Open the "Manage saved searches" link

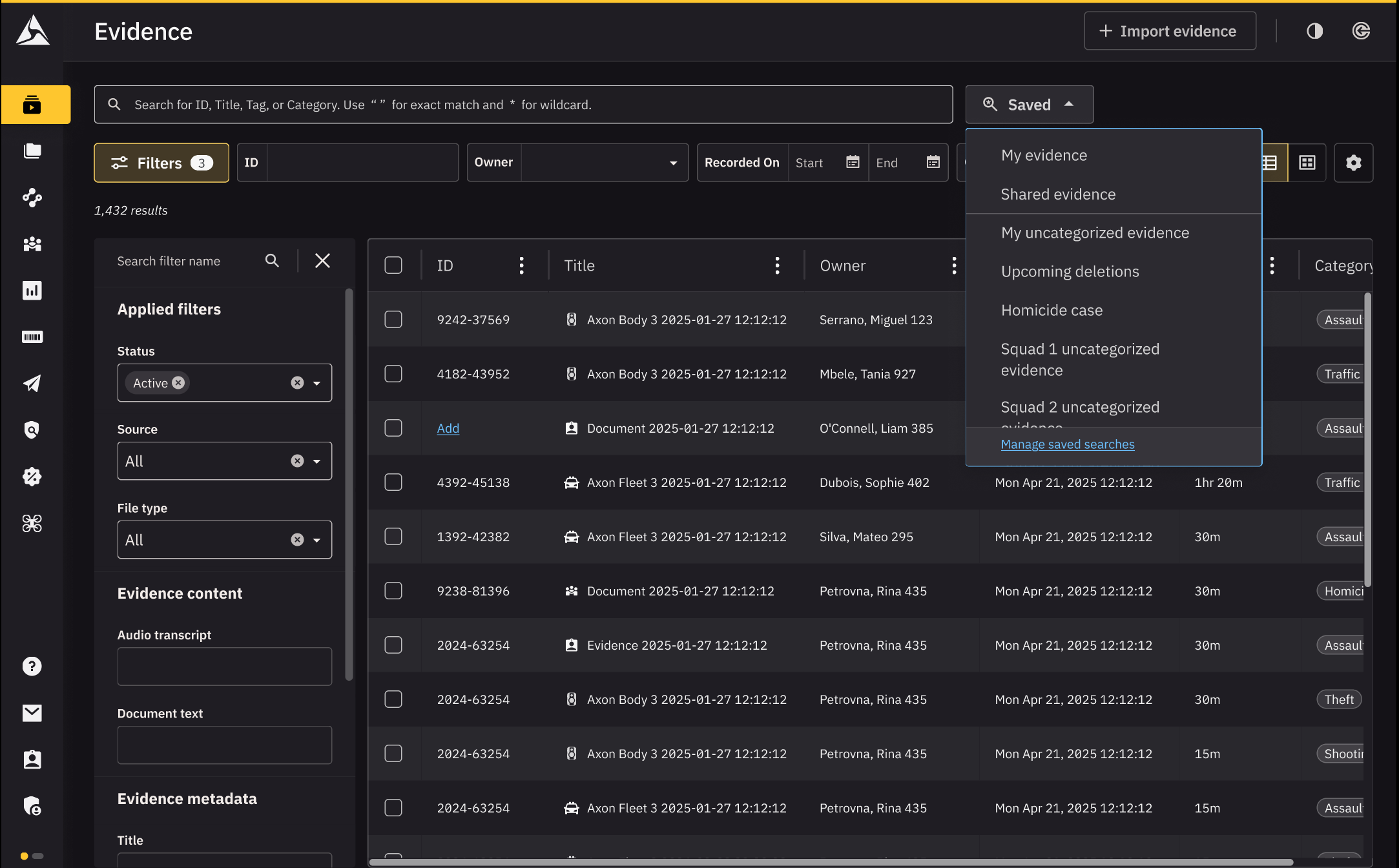click(x=1067, y=444)
